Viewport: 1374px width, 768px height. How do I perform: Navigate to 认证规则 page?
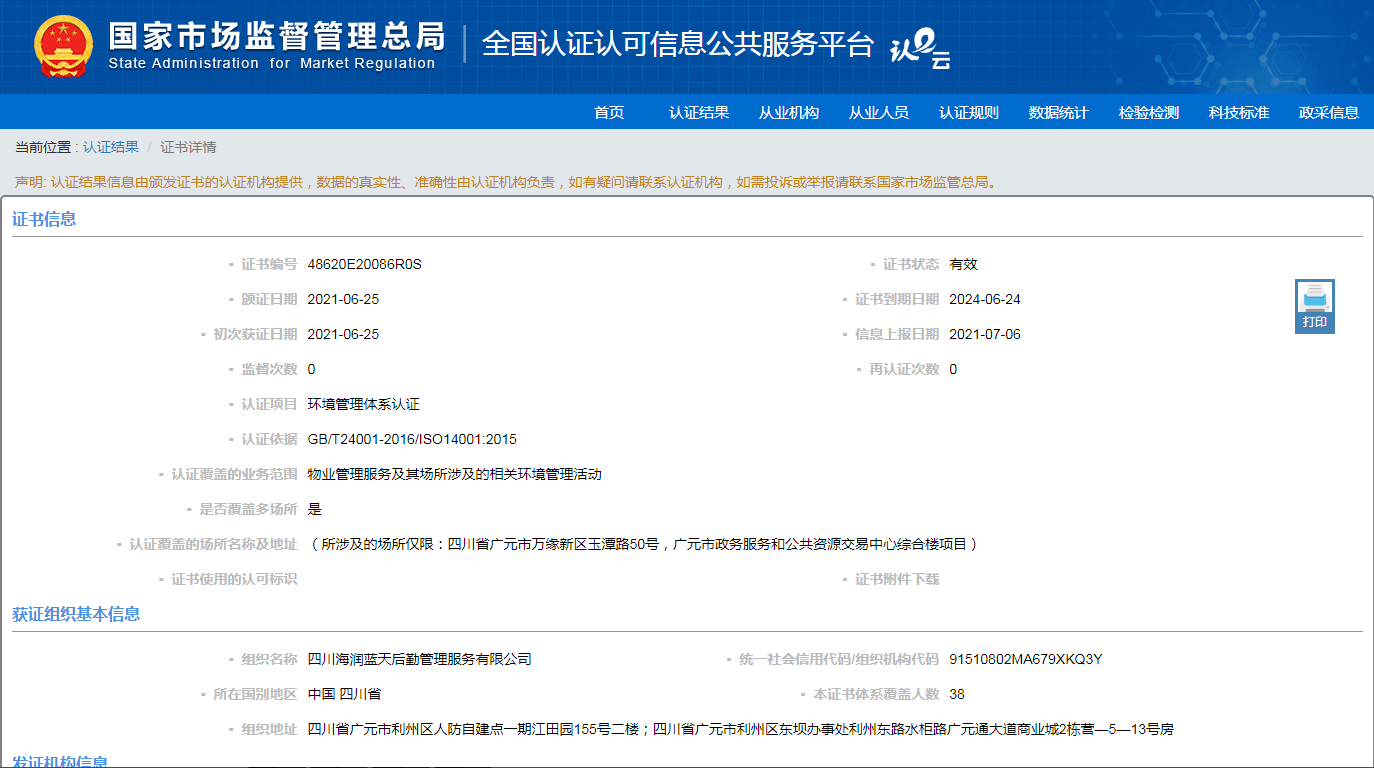click(969, 113)
